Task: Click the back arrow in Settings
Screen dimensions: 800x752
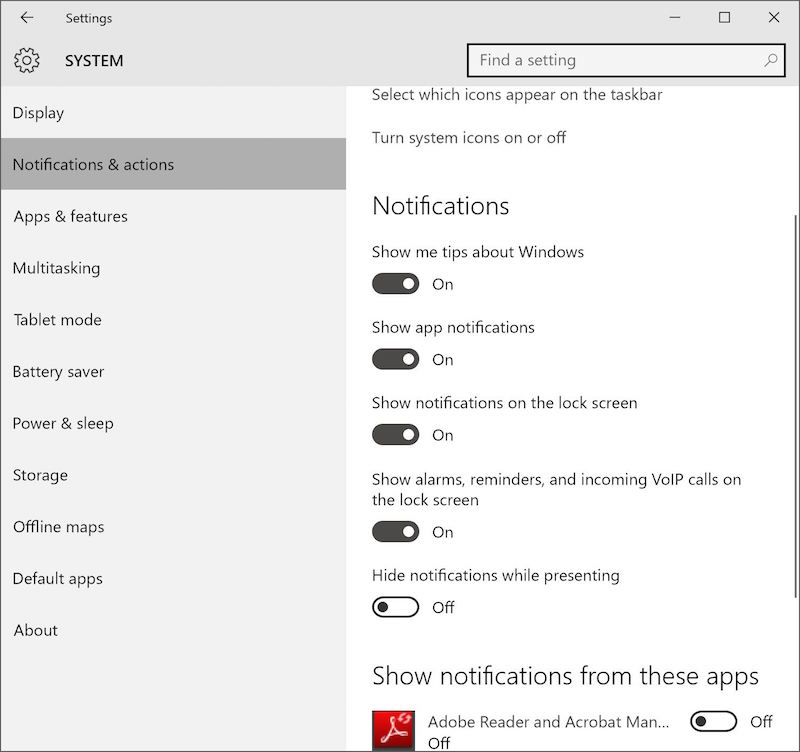Action: coord(27,18)
